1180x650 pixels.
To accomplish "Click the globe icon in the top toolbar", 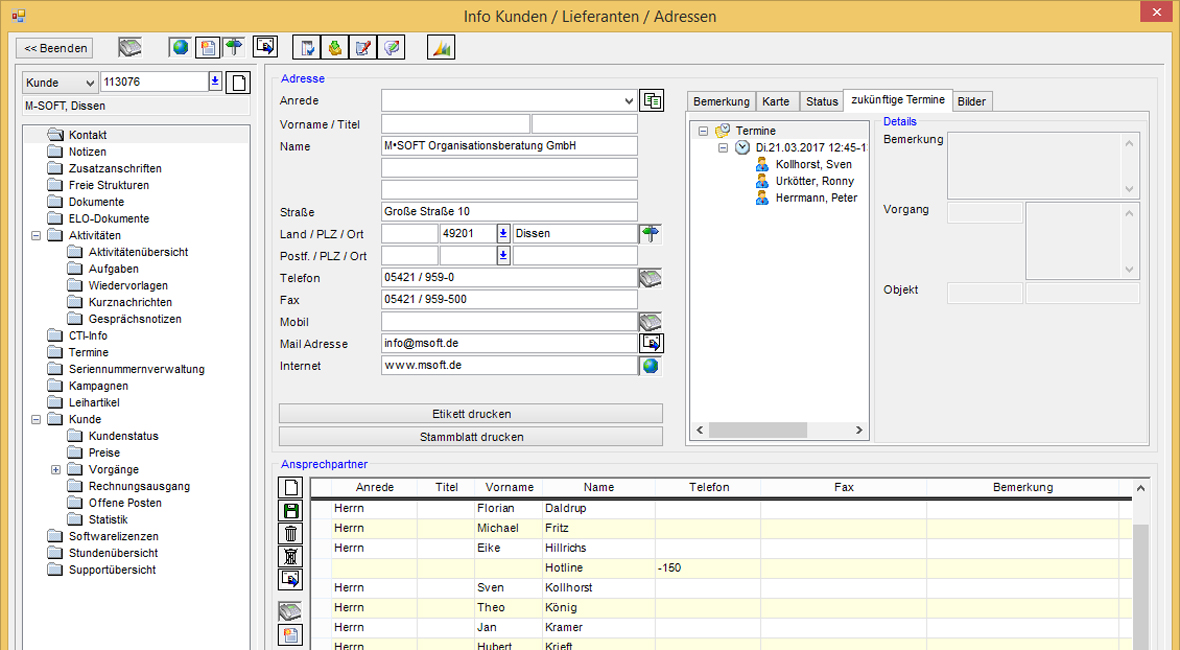I will 180,47.
